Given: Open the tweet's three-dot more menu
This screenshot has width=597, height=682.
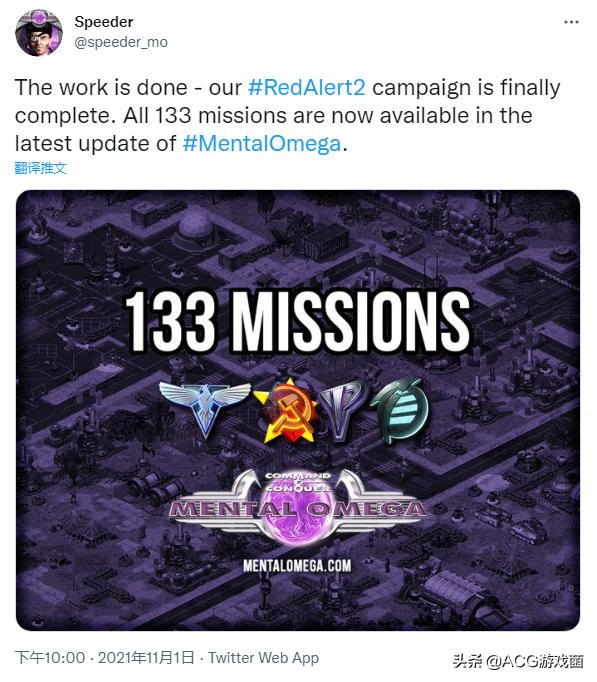Looking at the screenshot, I should click(x=571, y=22).
